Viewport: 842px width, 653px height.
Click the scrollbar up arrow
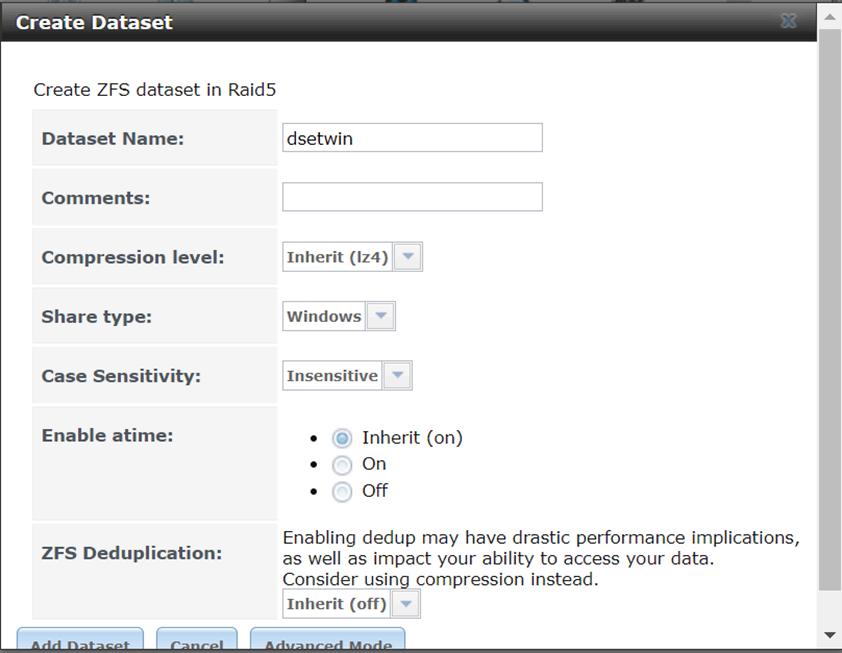click(x=829, y=16)
